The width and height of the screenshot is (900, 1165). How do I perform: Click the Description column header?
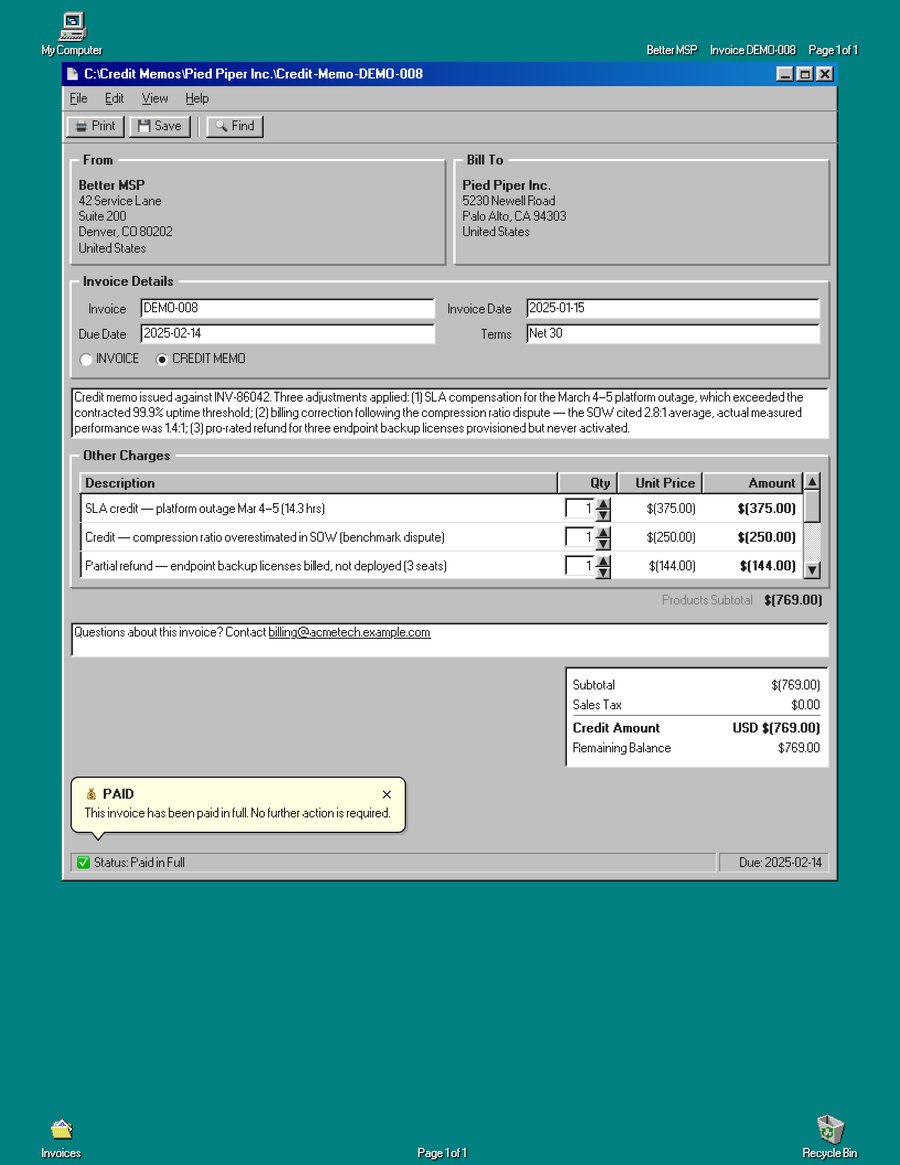coord(318,483)
